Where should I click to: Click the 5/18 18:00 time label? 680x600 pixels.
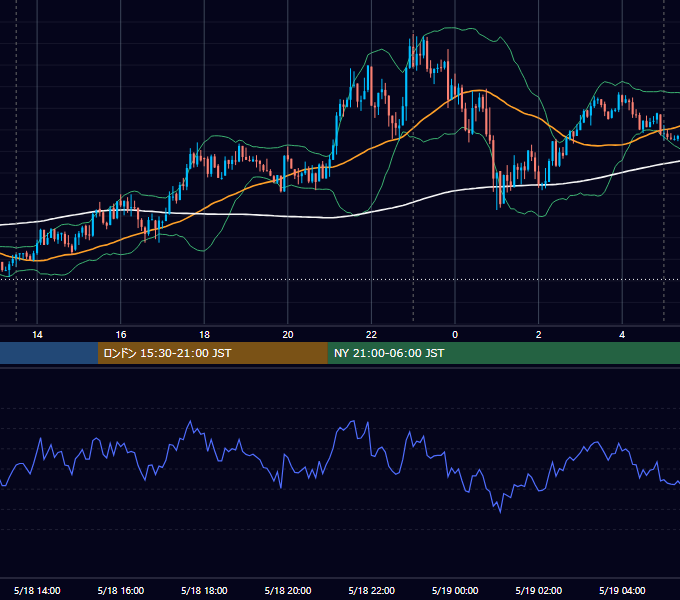pyautogui.click(x=204, y=590)
